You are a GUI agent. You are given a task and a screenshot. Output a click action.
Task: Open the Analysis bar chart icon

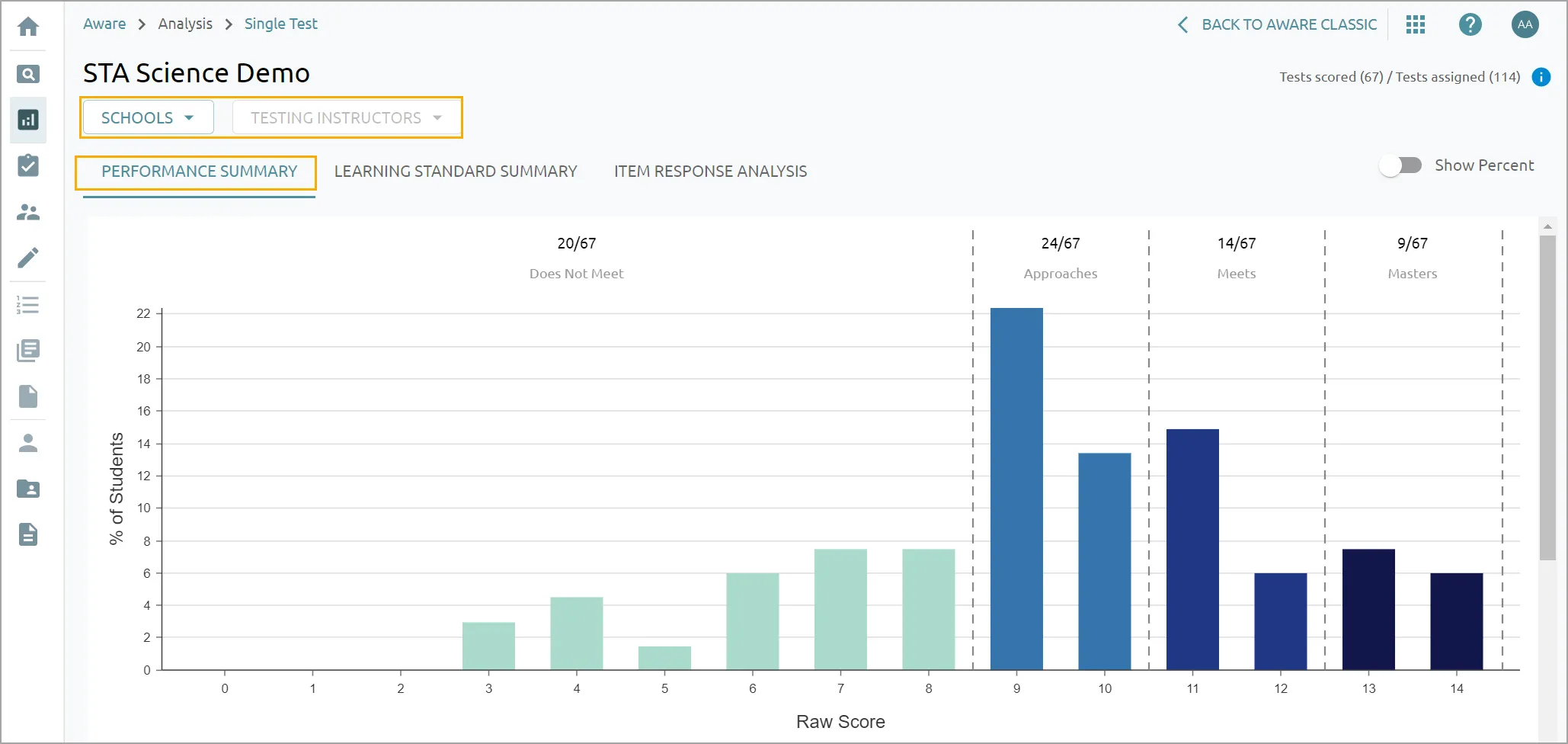click(28, 120)
